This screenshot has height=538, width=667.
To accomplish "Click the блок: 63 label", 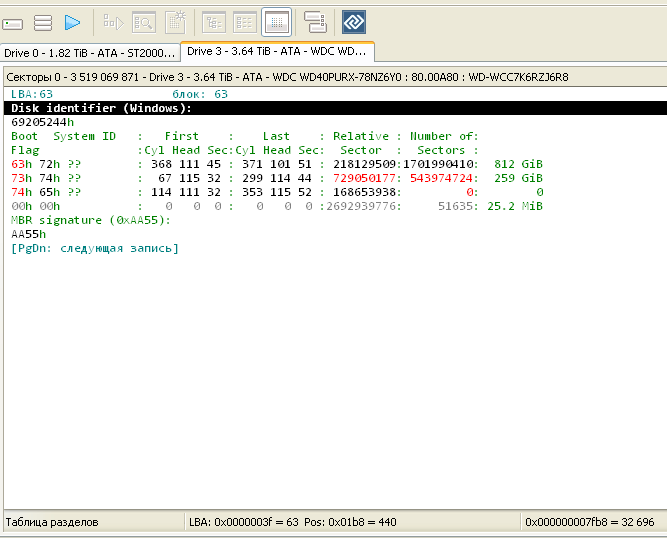I will pyautogui.click(x=200, y=94).
